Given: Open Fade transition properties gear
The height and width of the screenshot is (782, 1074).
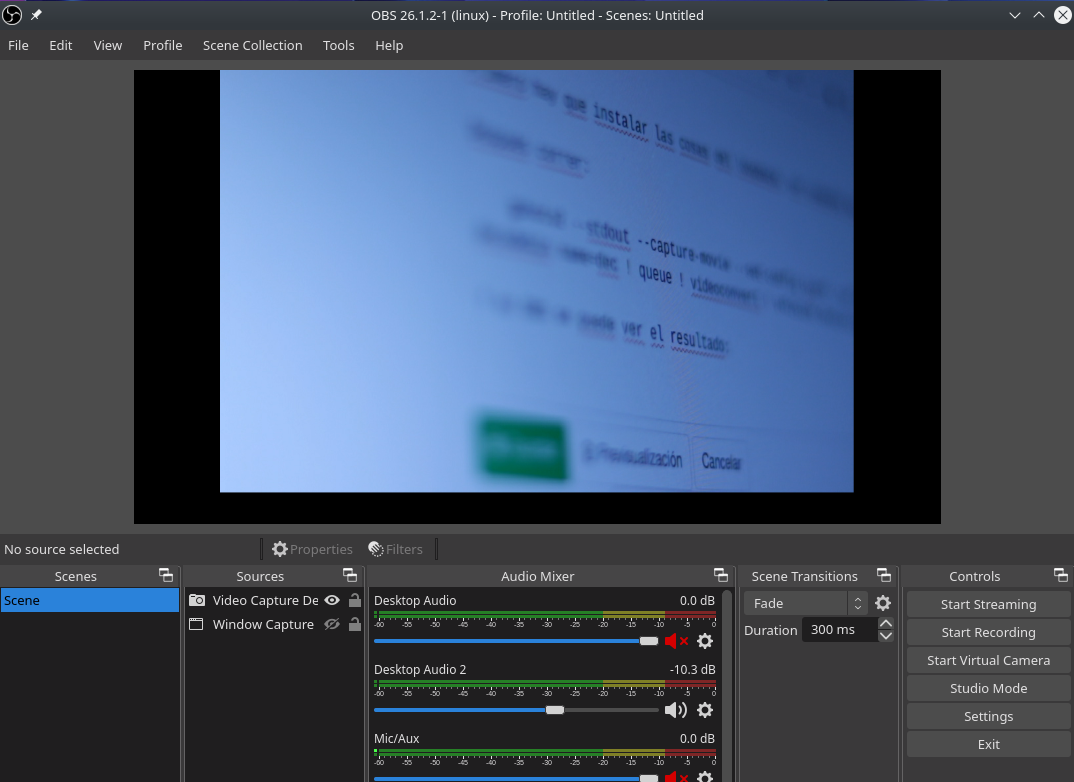Looking at the screenshot, I should [x=882, y=603].
